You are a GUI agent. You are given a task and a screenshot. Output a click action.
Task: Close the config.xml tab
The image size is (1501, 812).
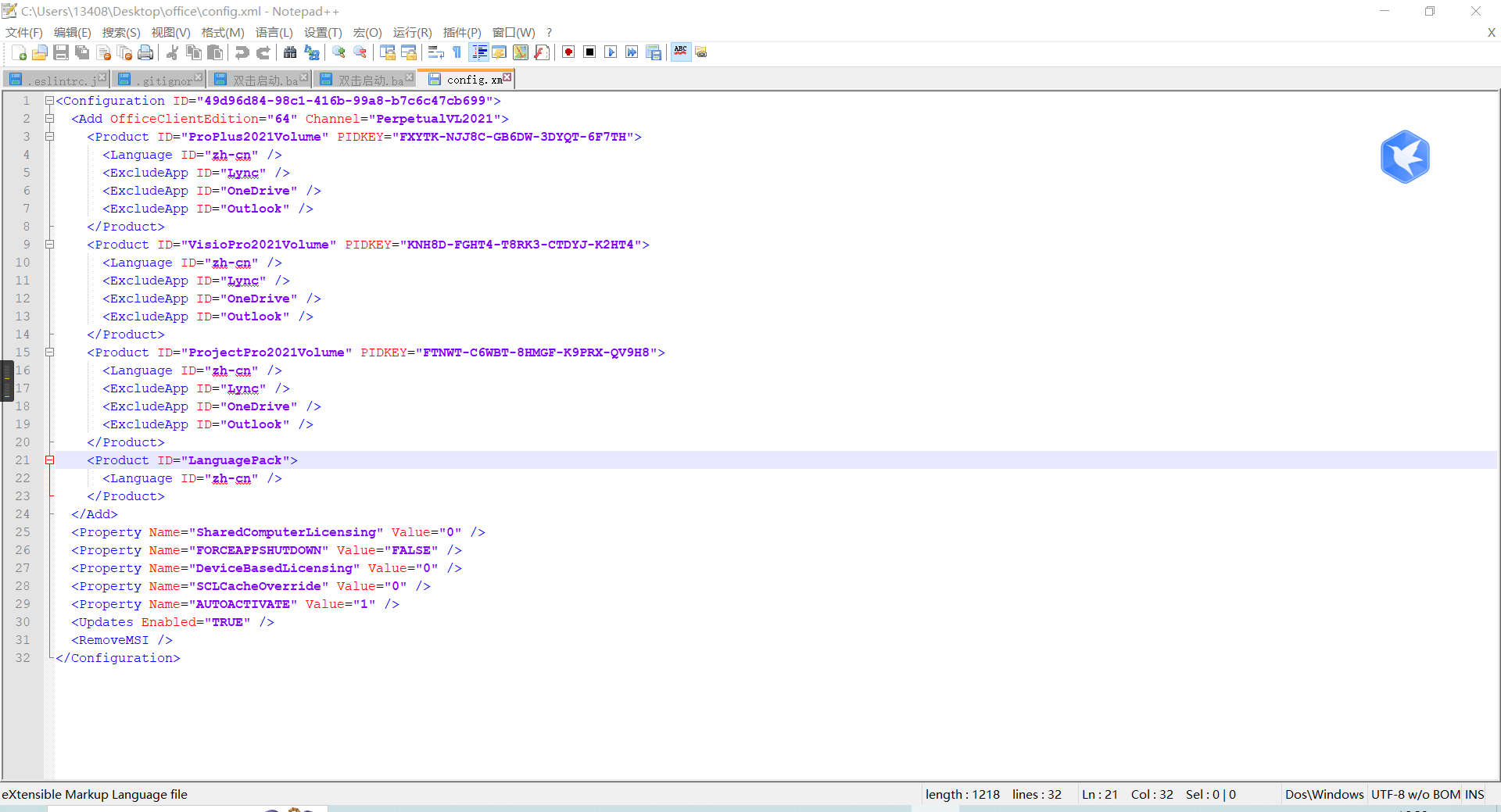[507, 77]
